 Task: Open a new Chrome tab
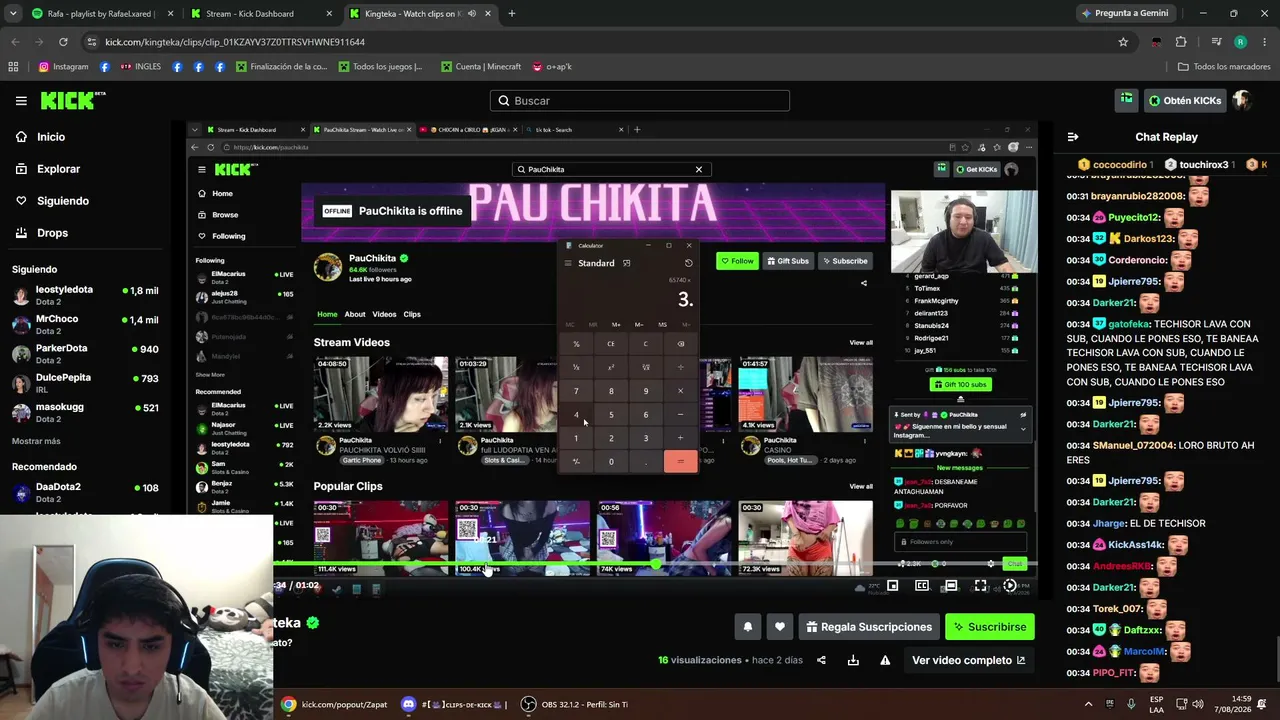tap(512, 14)
